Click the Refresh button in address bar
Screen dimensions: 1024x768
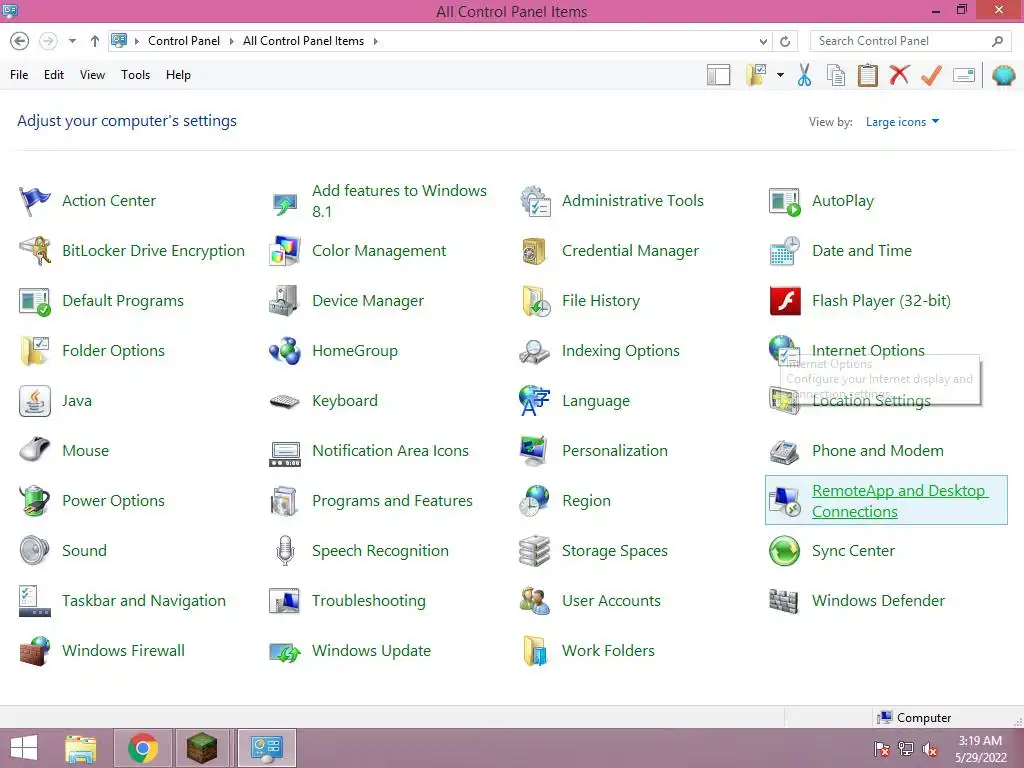785,41
